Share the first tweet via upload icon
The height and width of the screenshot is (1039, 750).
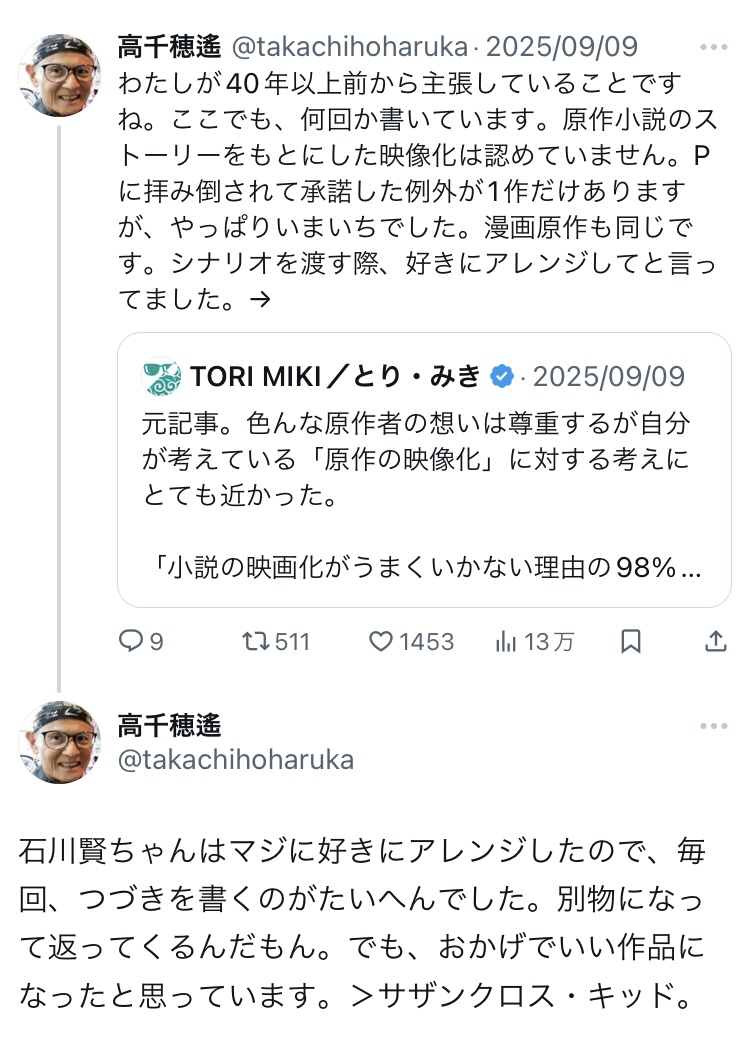[716, 641]
